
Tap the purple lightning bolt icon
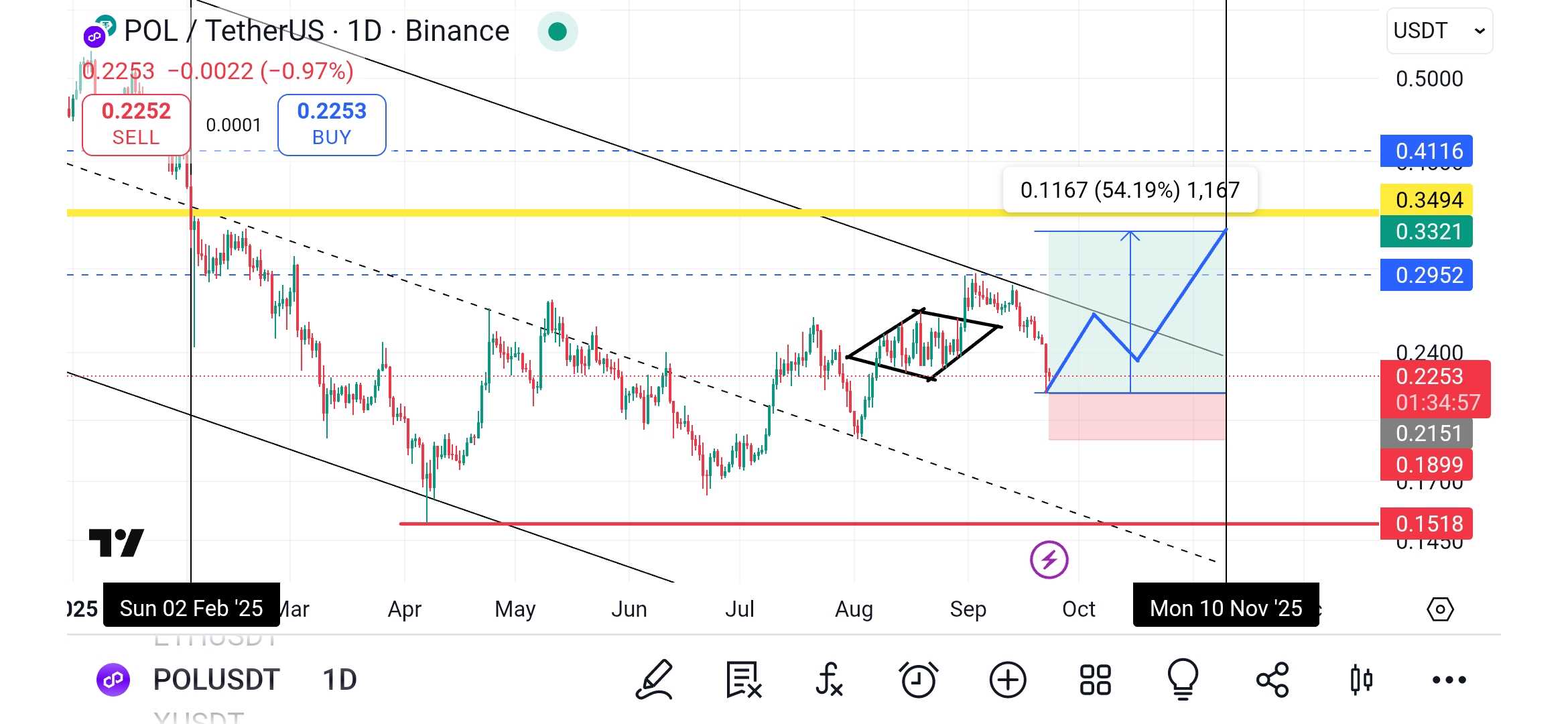pyautogui.click(x=1049, y=559)
